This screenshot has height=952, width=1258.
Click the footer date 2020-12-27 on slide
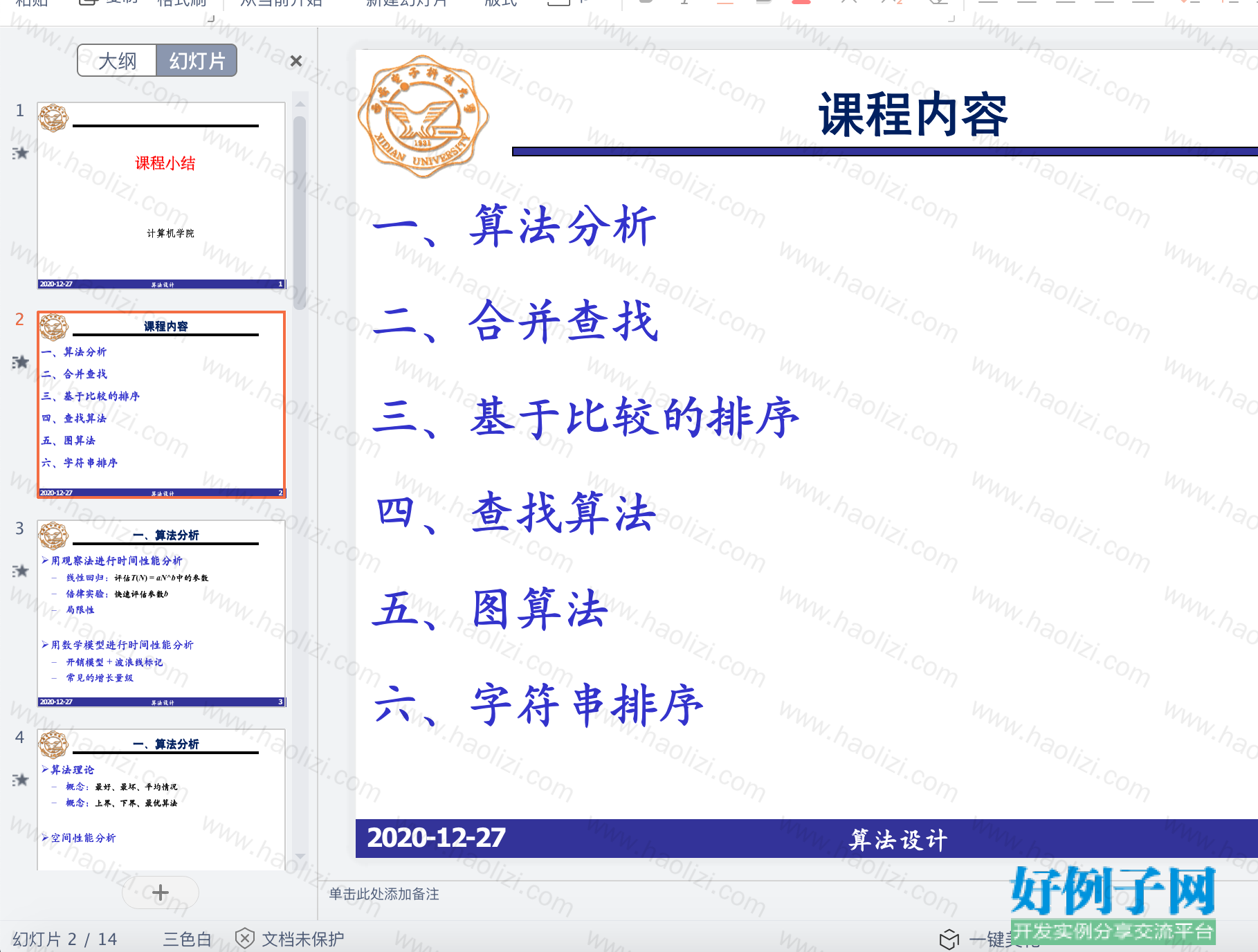(x=437, y=838)
